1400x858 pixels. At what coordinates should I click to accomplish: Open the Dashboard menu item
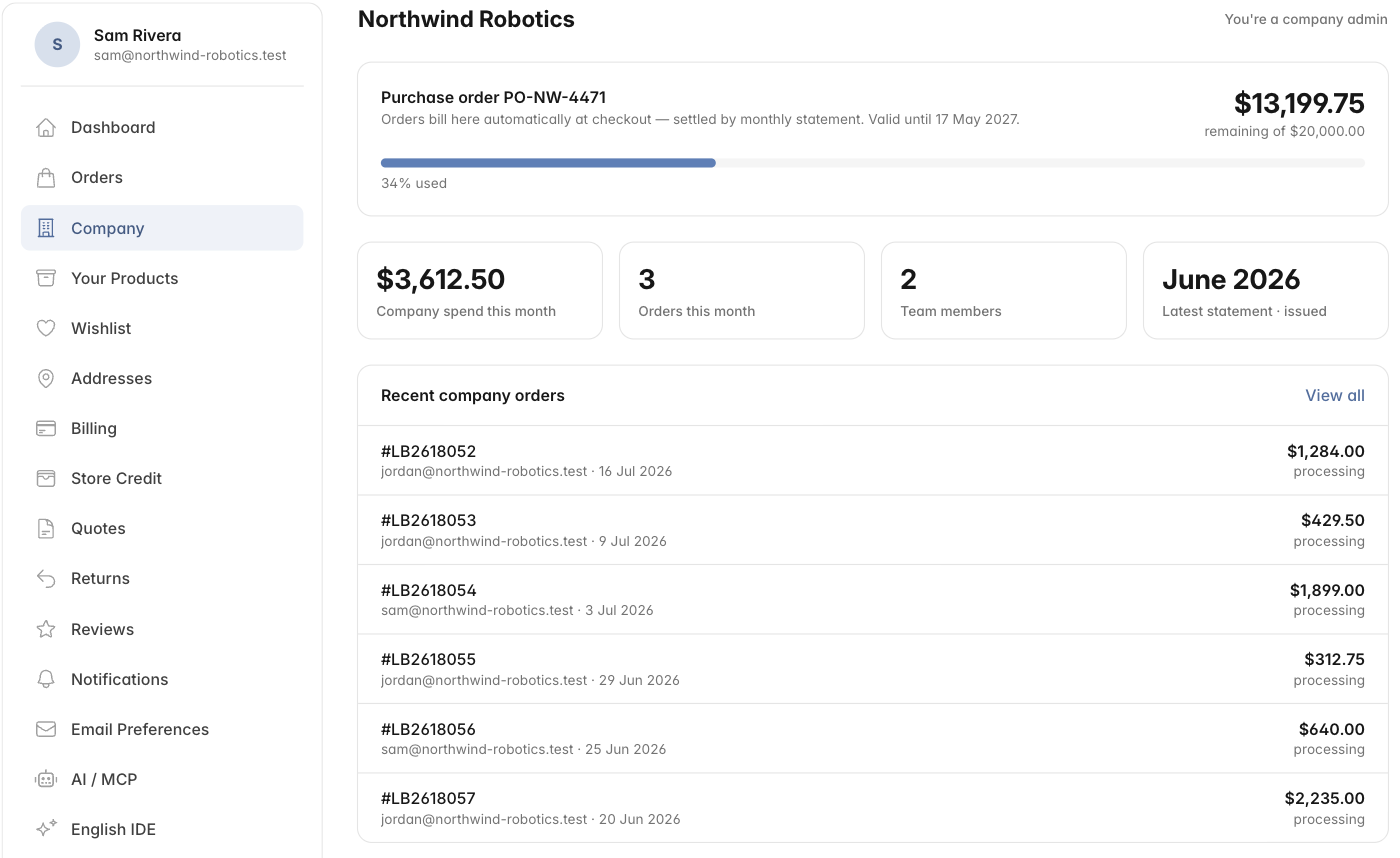(x=162, y=127)
